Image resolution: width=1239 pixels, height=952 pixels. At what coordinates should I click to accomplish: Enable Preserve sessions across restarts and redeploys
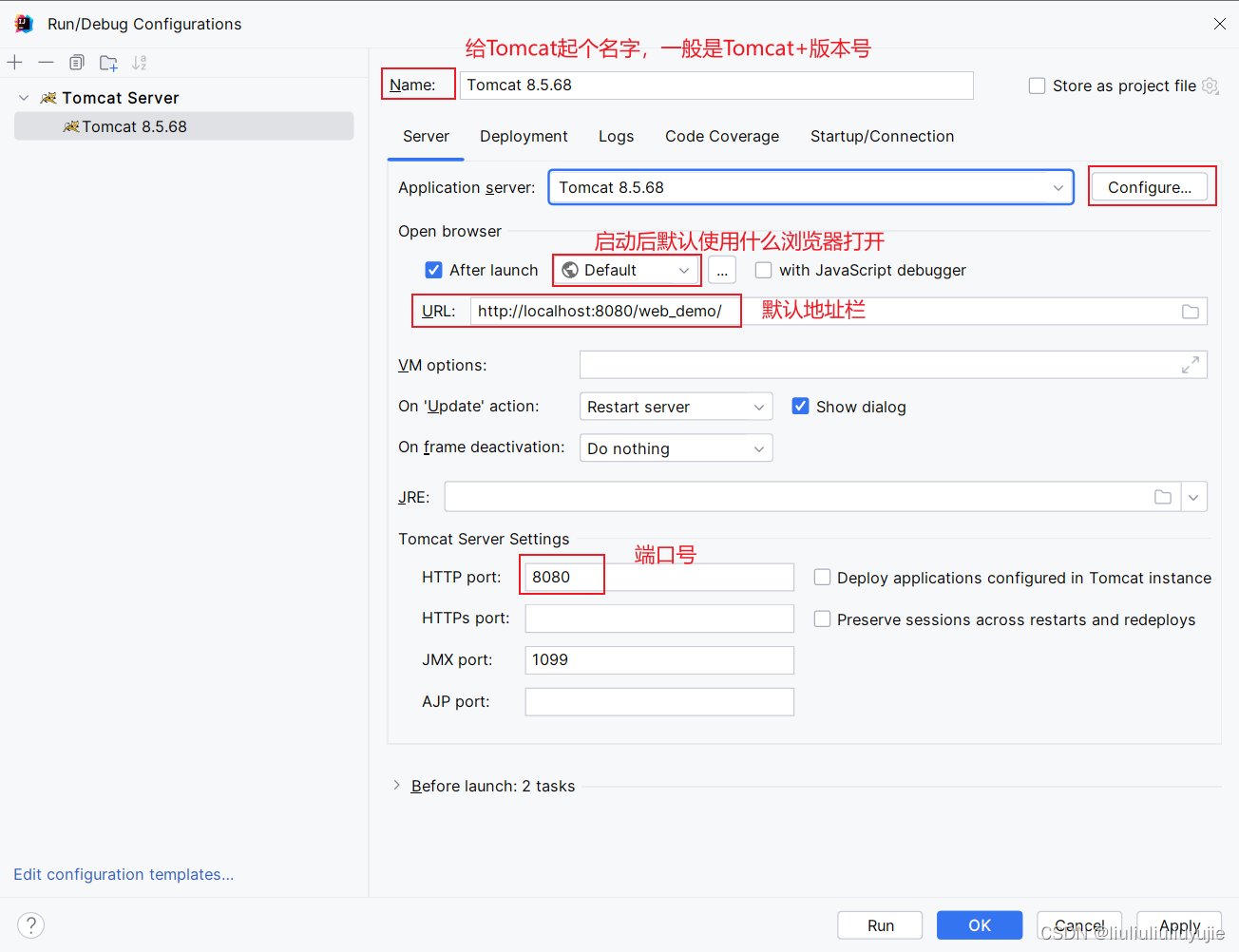point(822,619)
